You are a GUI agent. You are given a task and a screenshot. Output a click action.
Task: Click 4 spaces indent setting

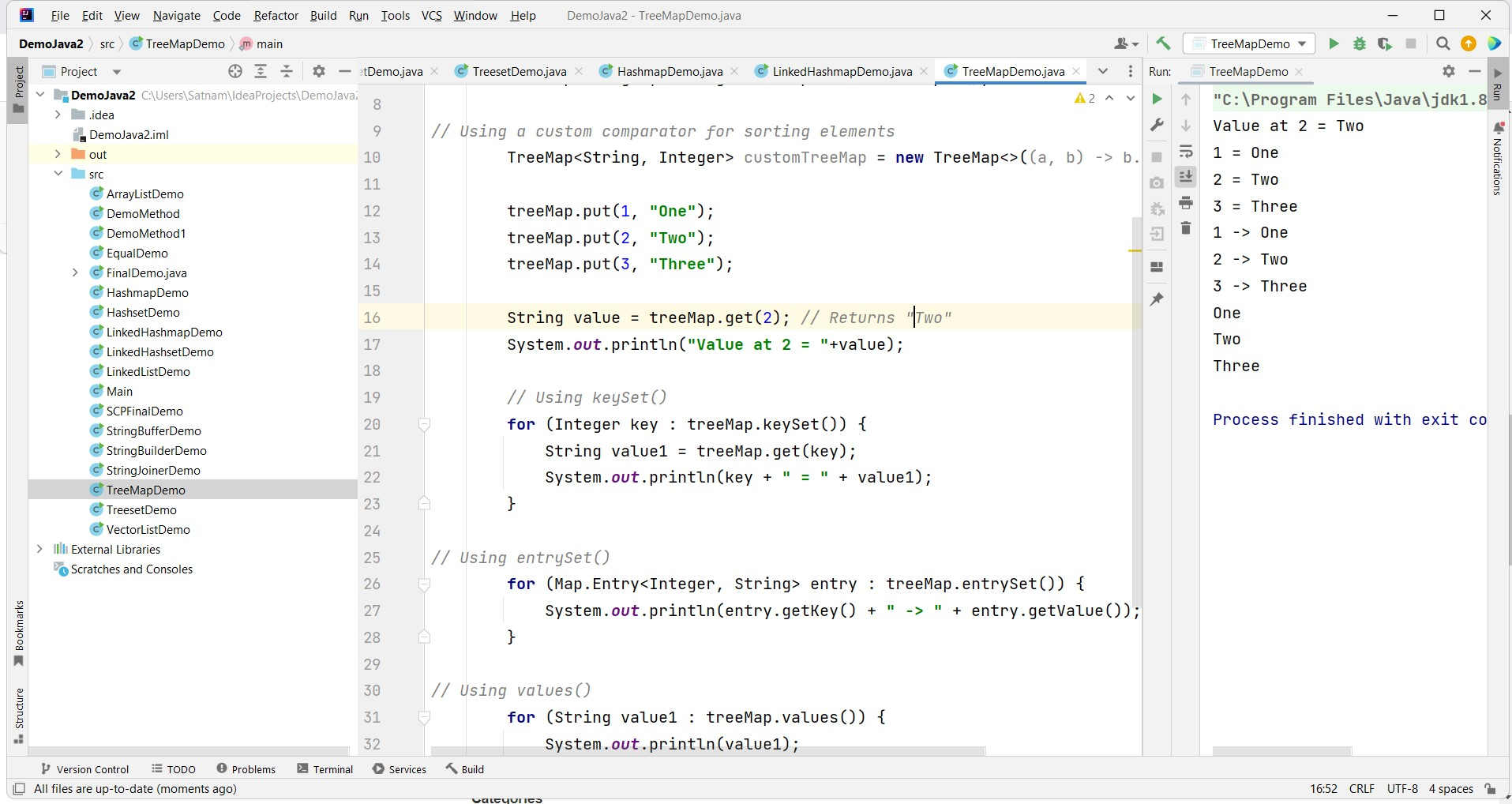point(1451,789)
